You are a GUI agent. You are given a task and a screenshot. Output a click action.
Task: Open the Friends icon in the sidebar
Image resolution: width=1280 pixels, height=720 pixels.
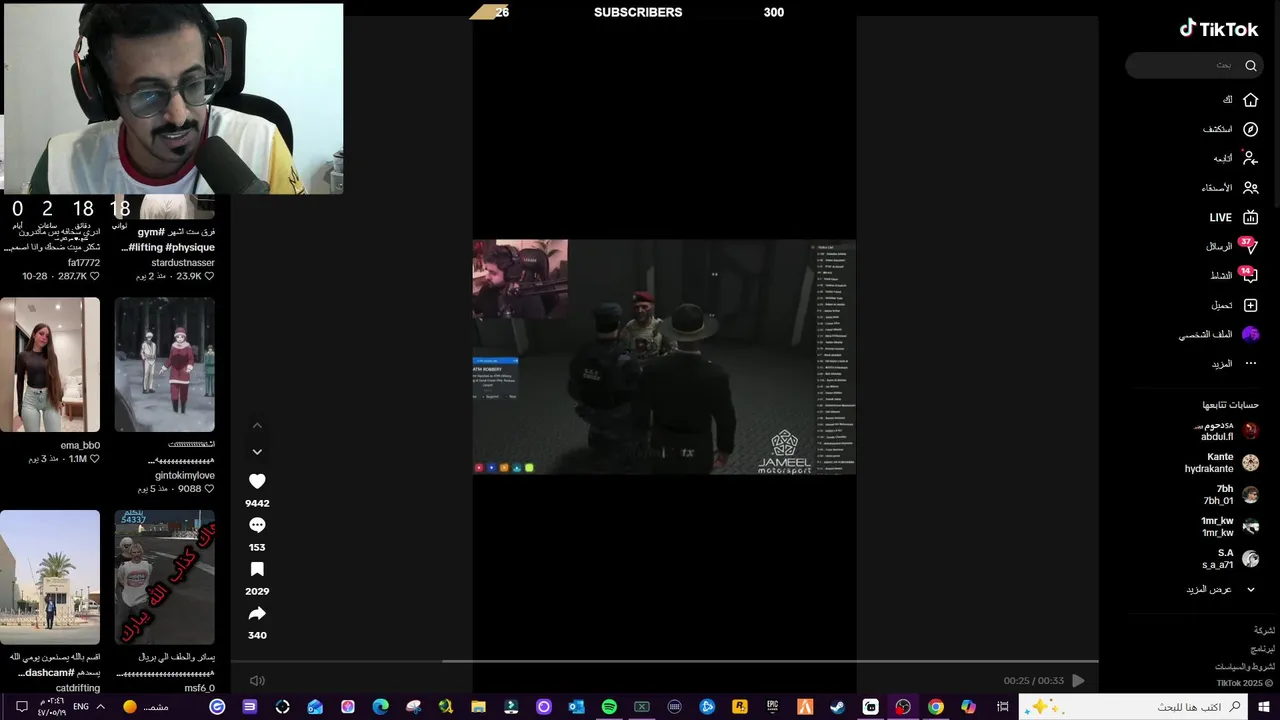pyautogui.click(x=1250, y=187)
